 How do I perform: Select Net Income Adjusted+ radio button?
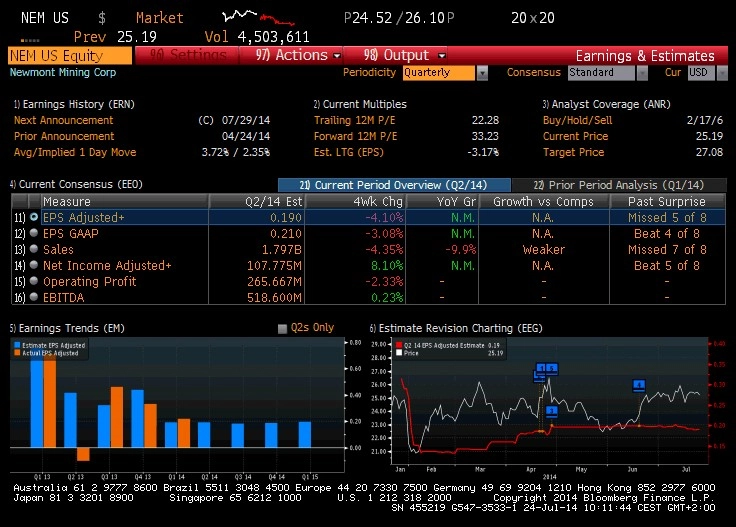(x=34, y=265)
